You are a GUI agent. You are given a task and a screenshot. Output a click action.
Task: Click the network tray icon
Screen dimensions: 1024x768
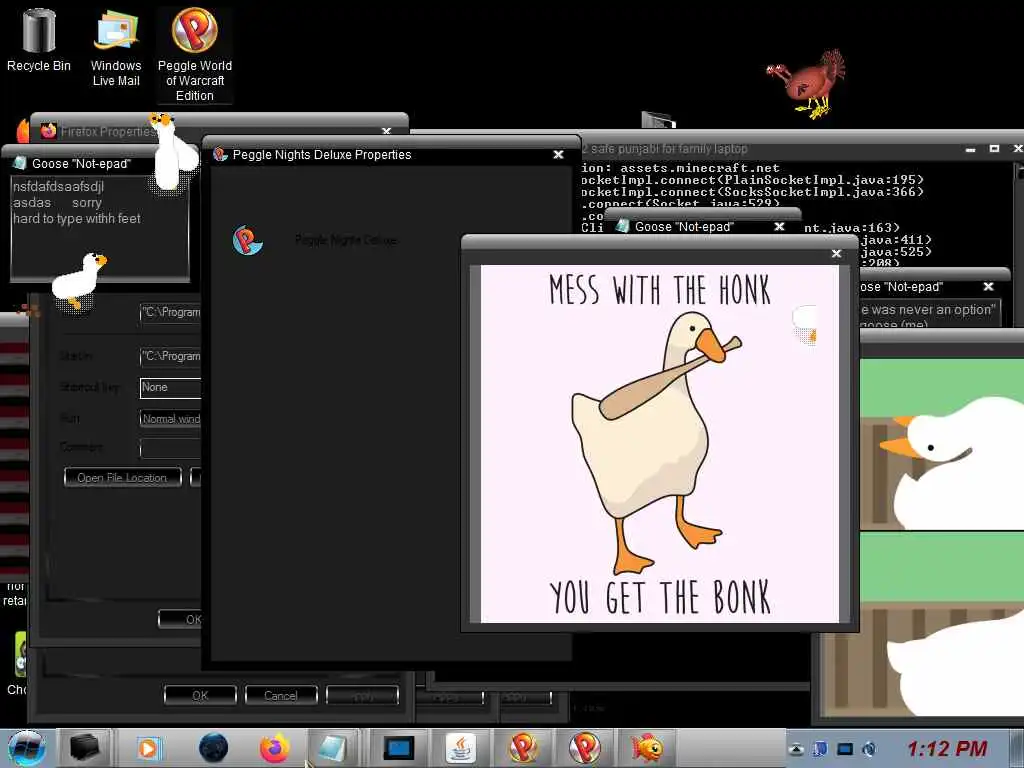845,749
